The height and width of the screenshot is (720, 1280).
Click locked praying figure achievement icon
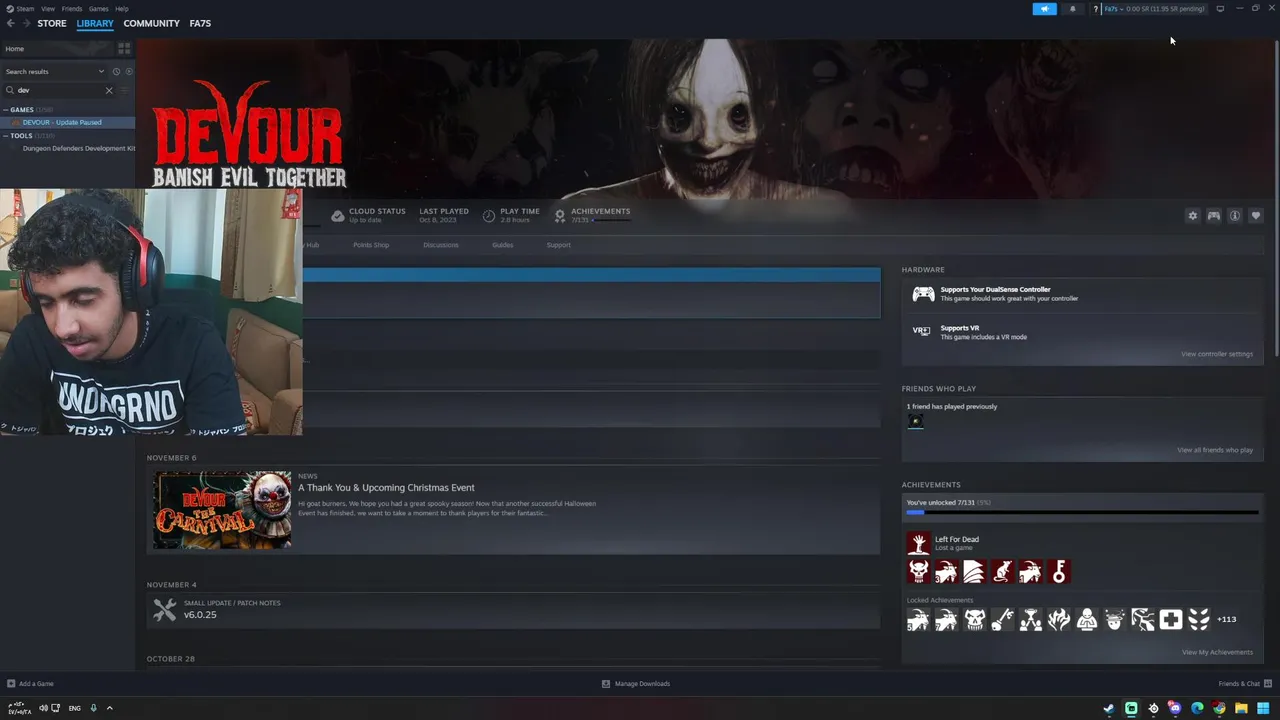pos(1086,620)
